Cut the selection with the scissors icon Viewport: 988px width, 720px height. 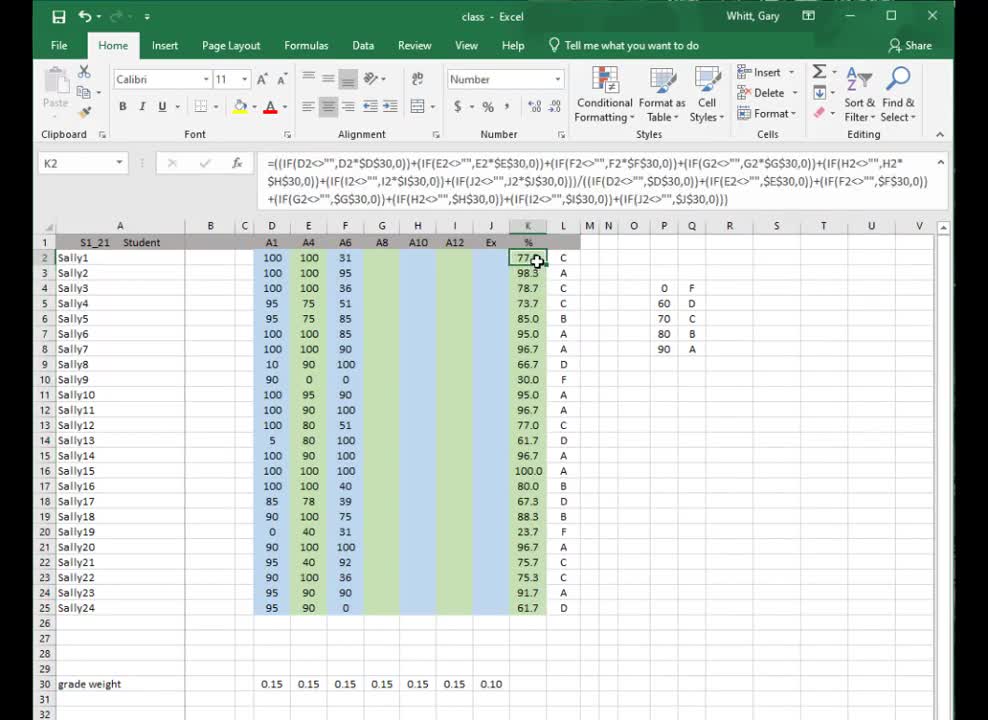point(84,72)
